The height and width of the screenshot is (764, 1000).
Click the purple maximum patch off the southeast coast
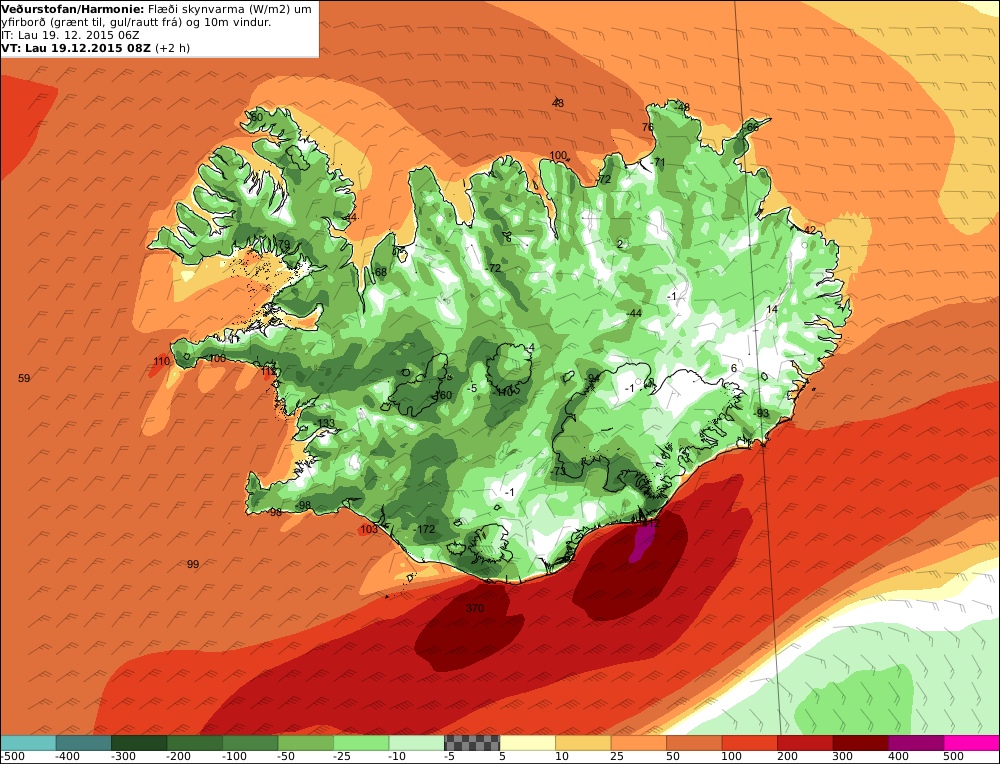click(643, 541)
